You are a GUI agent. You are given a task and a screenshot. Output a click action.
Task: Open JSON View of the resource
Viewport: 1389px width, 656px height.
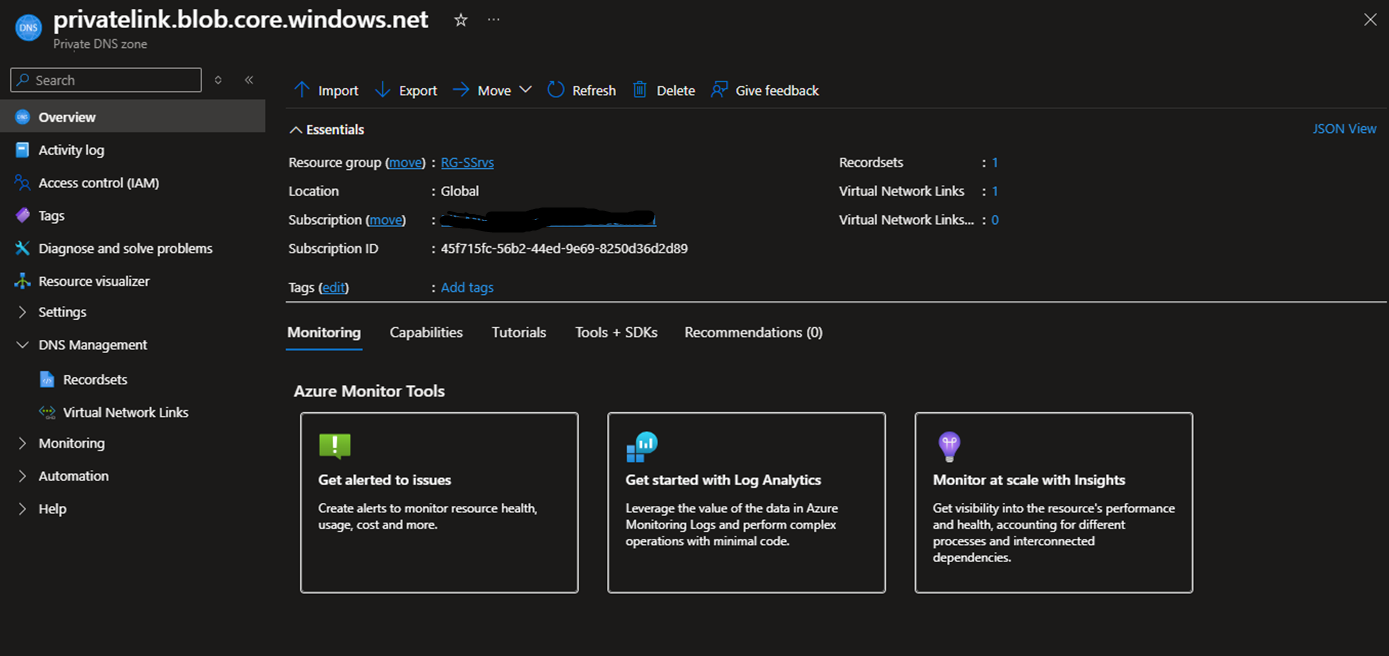point(1344,128)
